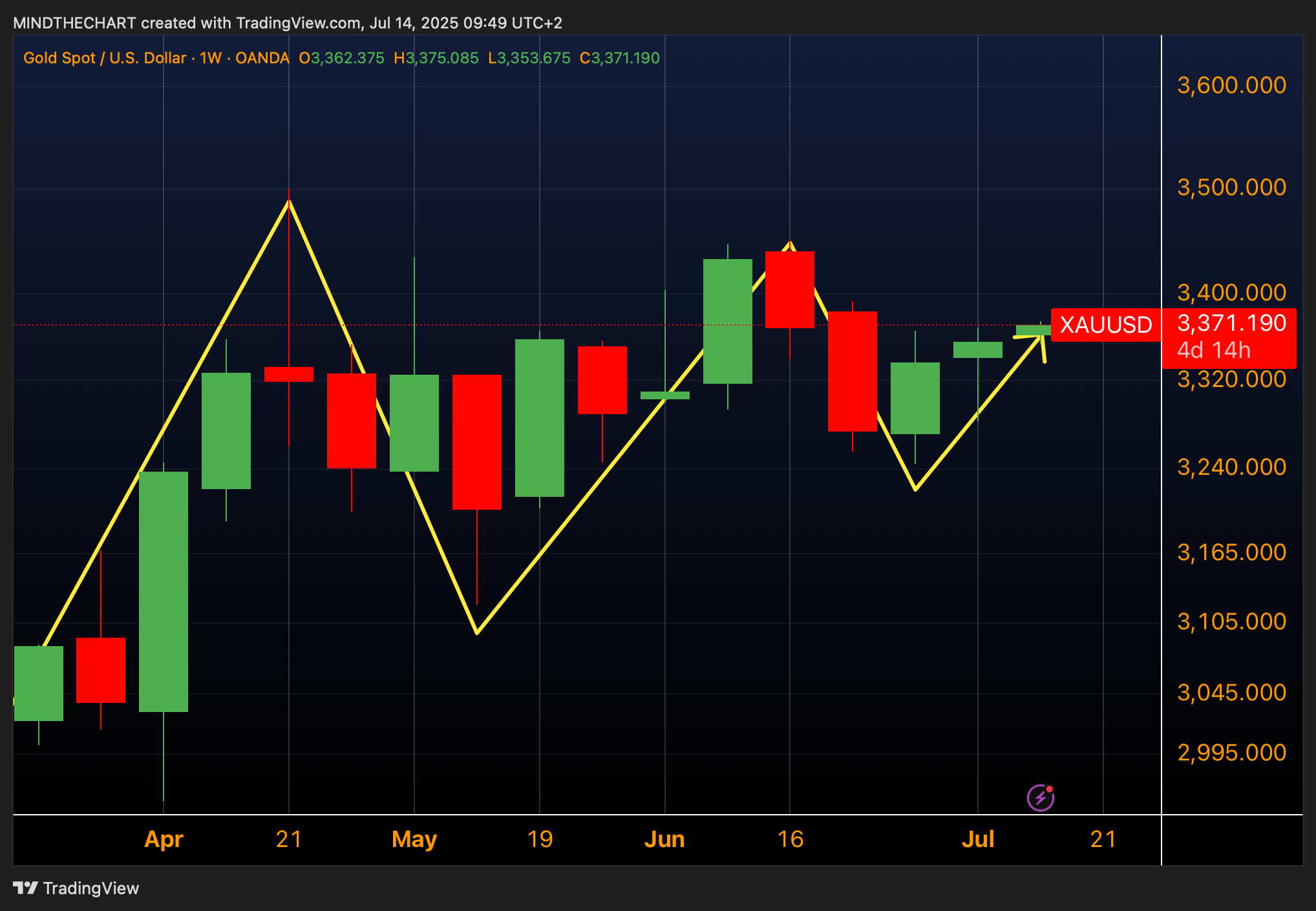Click the 3,165.000 price axis label
The image size is (1316, 911).
pyautogui.click(x=1231, y=552)
